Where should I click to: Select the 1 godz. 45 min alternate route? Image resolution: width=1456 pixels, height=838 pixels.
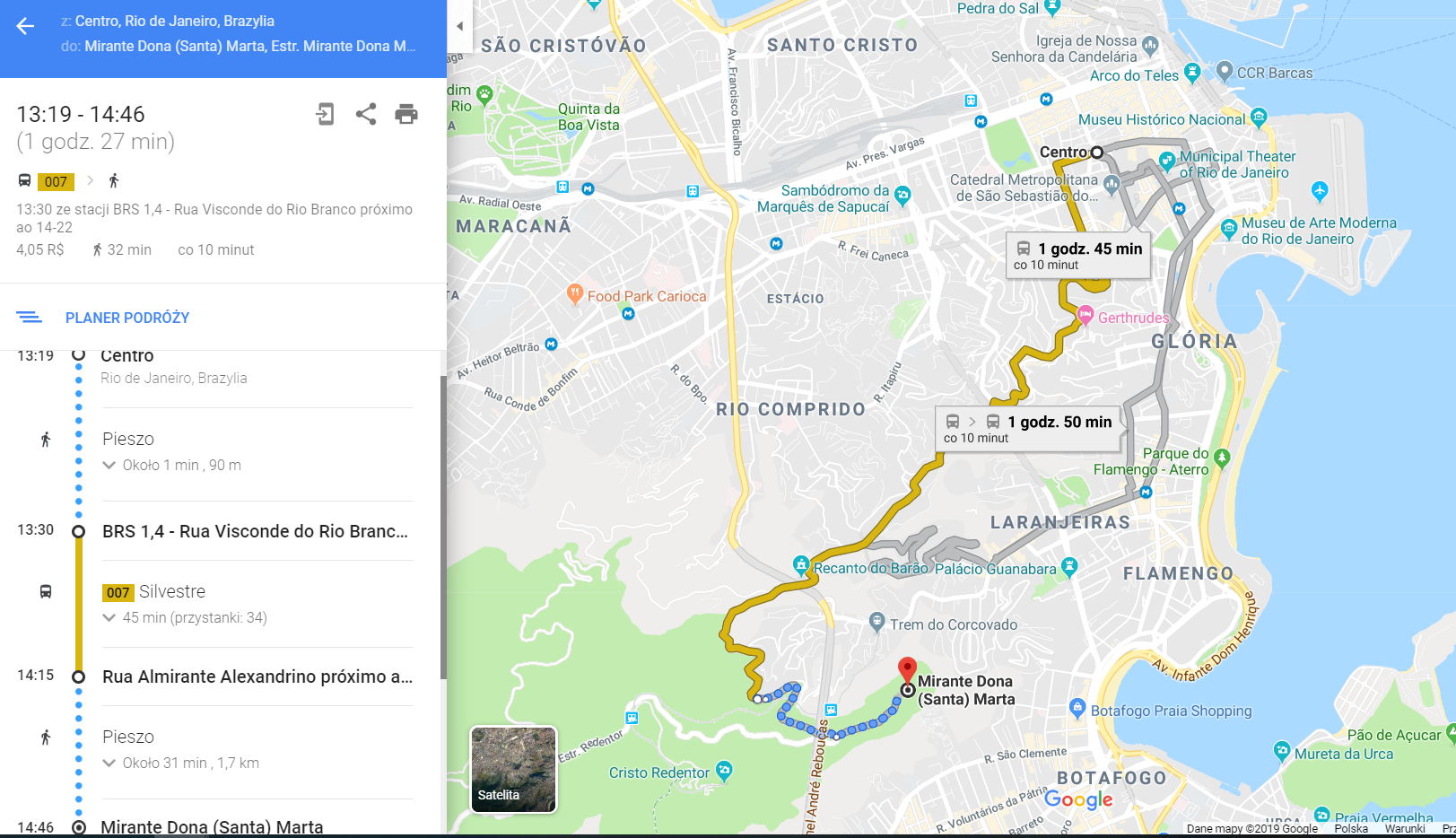pos(1078,255)
